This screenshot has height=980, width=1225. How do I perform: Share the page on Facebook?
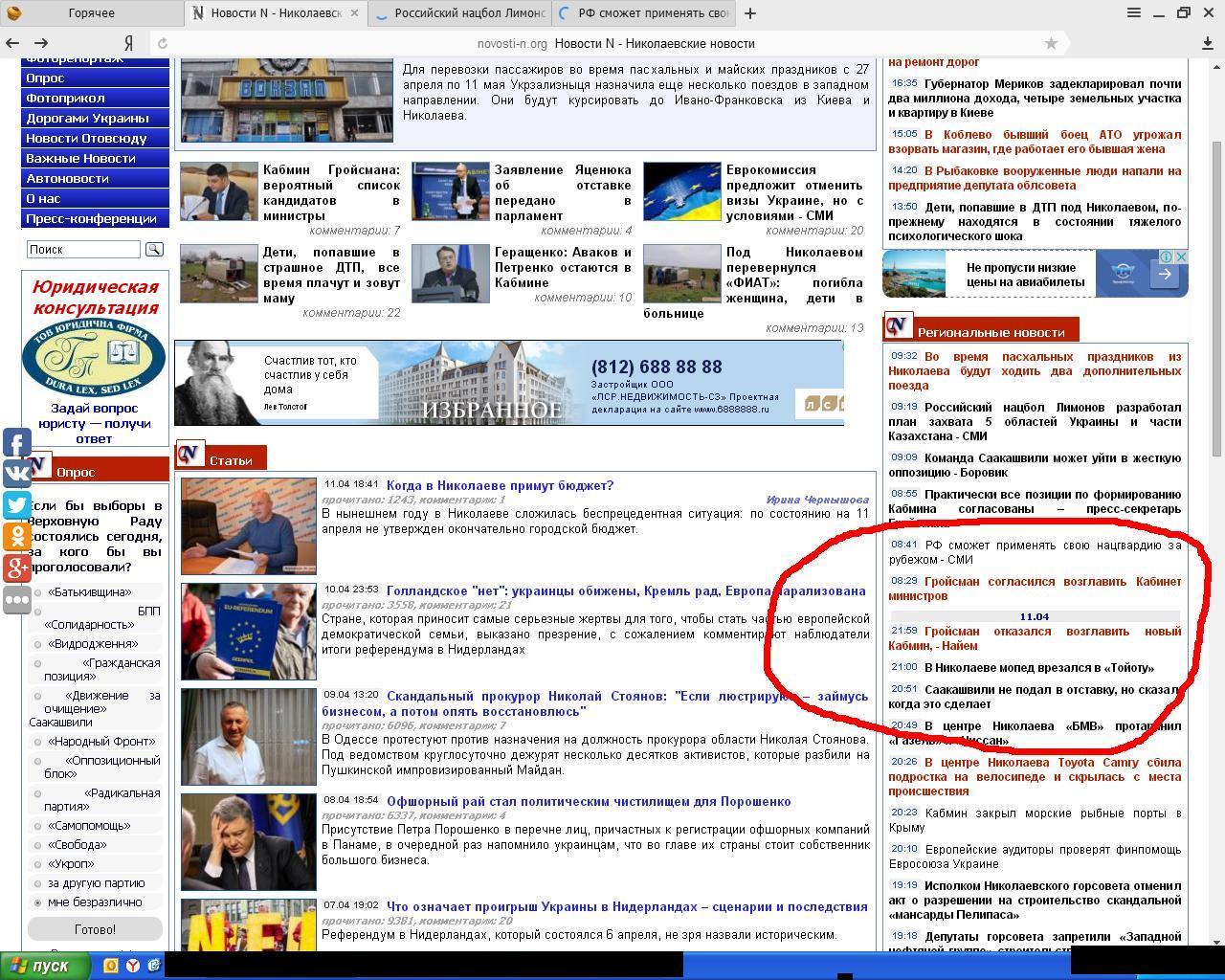coord(16,443)
